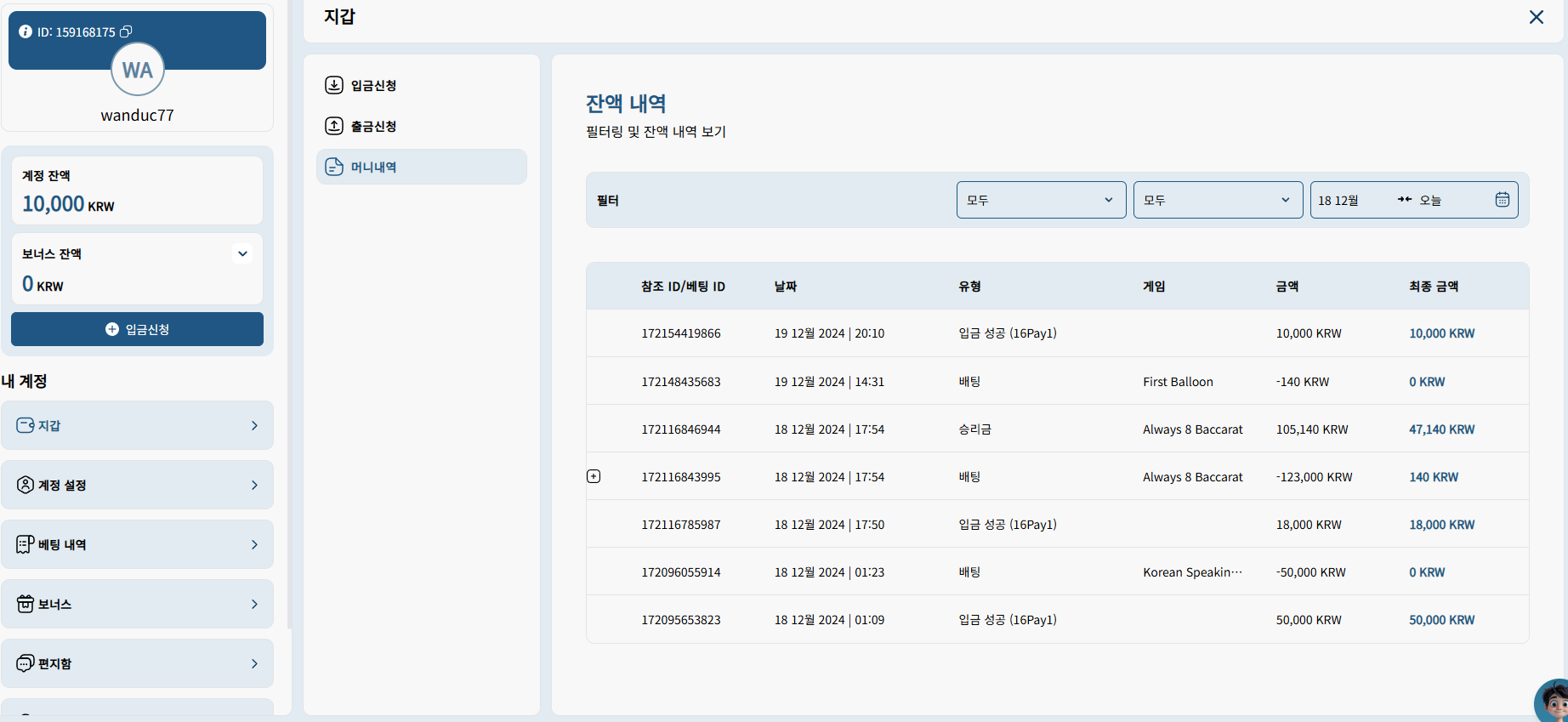
Task: Click the 게임 column header
Action: 1154,287
